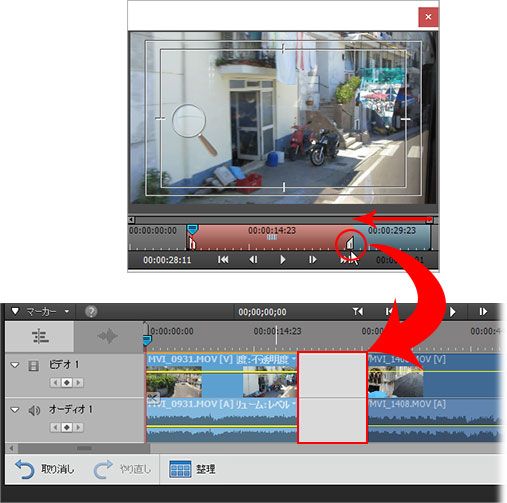Select the MVI_0931.MOV video clip thumbnail
Screen dimensions: 507x503
174,382
